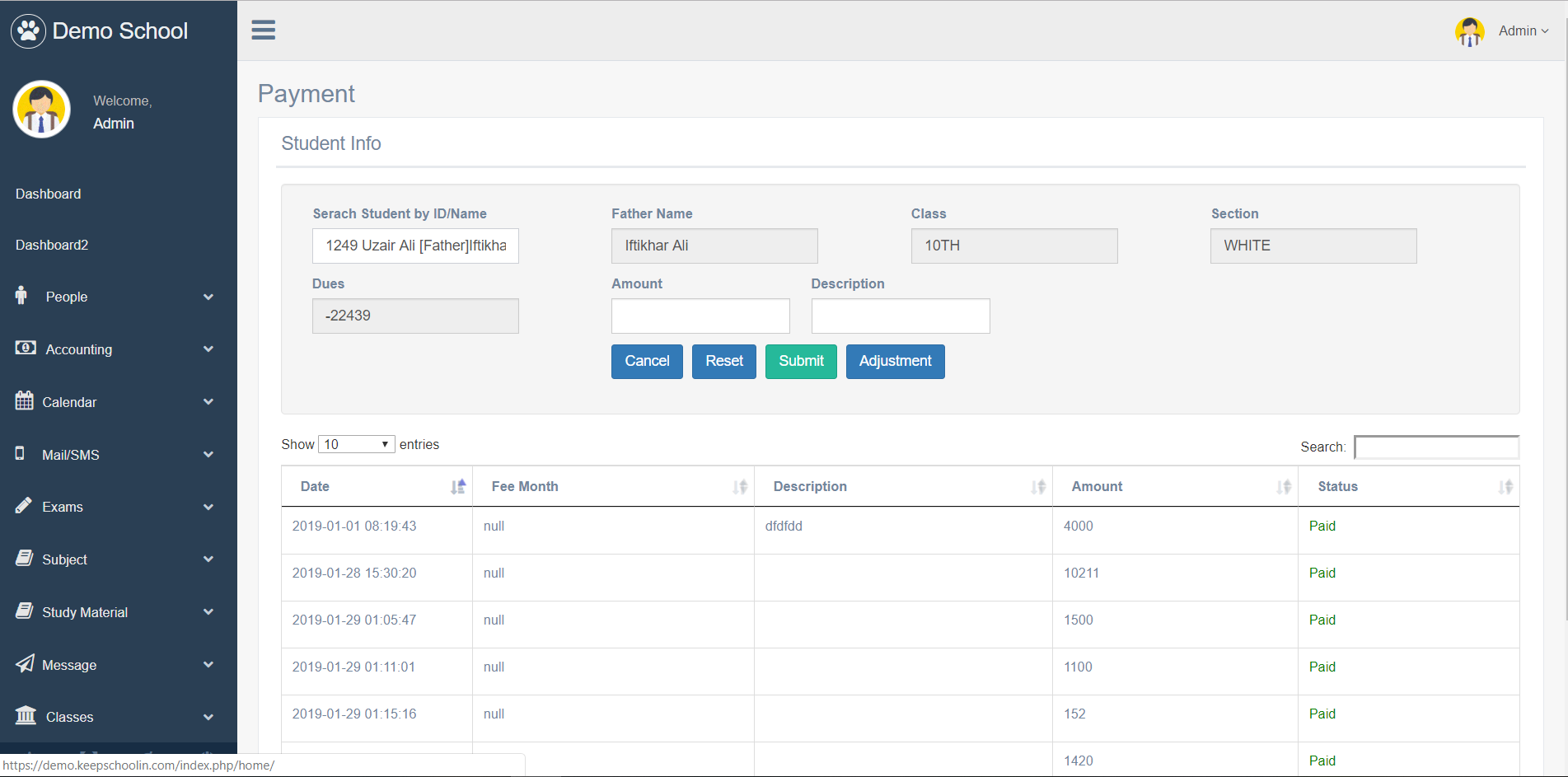Toggle the hamburger sidebar menu icon

(x=264, y=30)
